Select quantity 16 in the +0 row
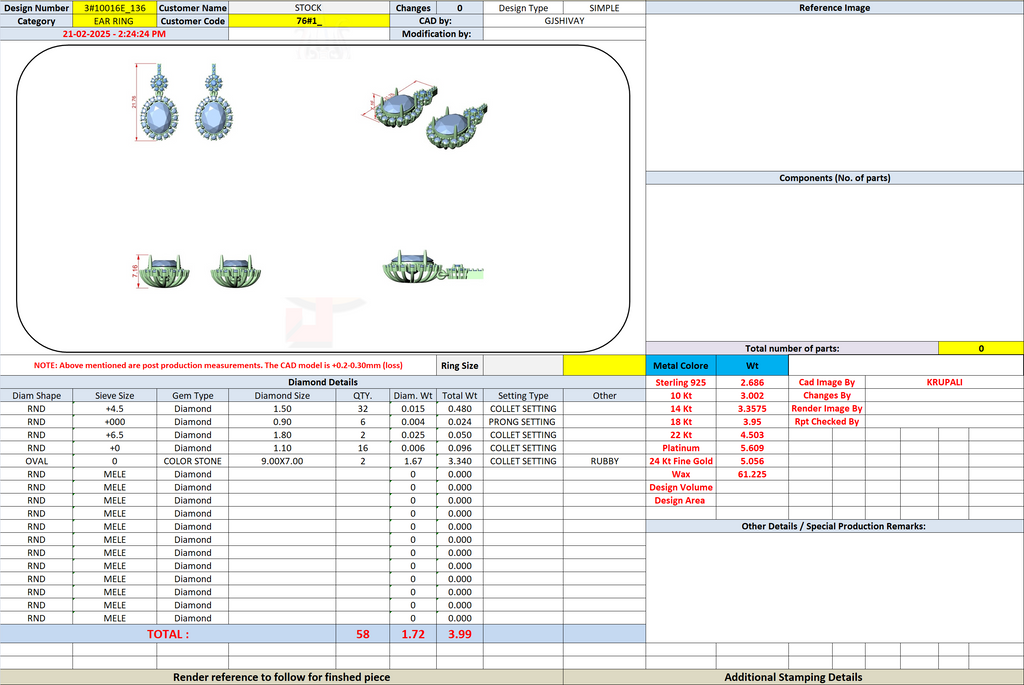 [362, 448]
